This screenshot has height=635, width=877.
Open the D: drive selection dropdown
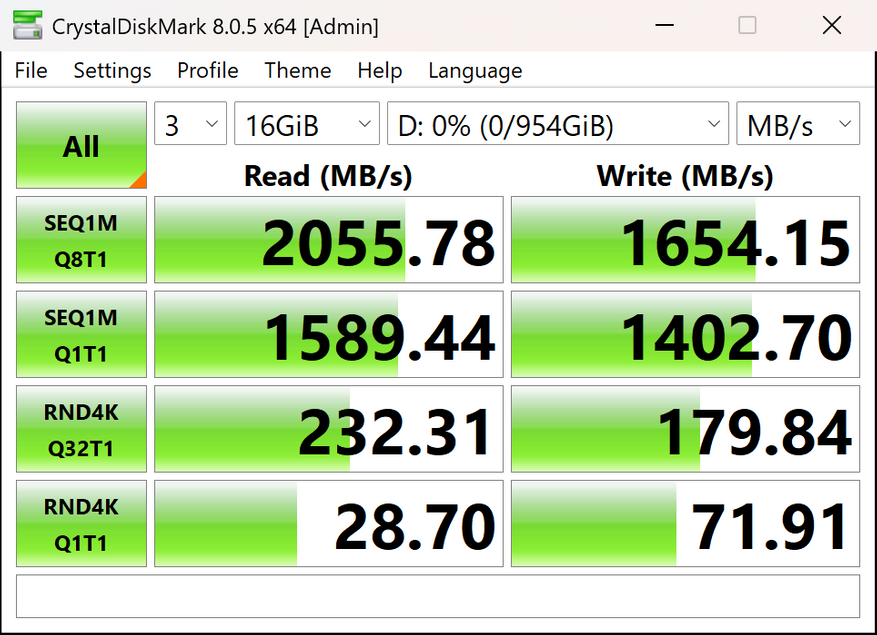[x=558, y=124]
